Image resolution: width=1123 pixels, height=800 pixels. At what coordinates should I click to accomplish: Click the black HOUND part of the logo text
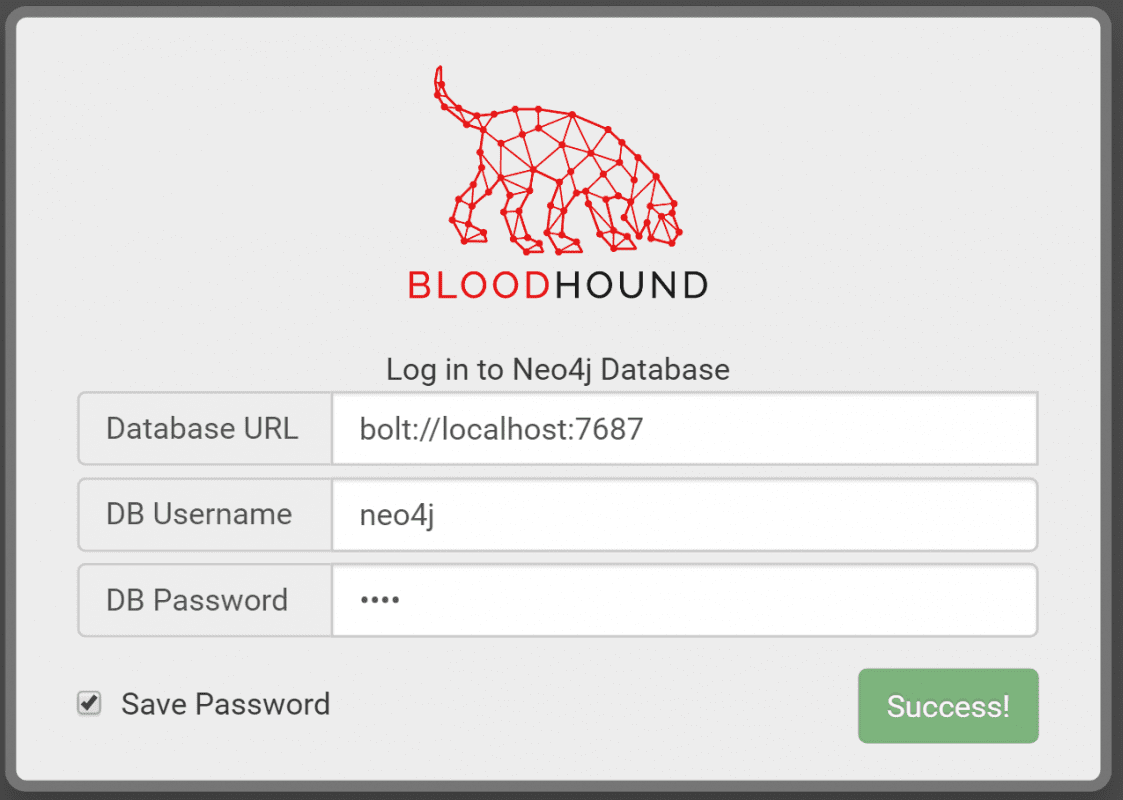click(x=630, y=285)
